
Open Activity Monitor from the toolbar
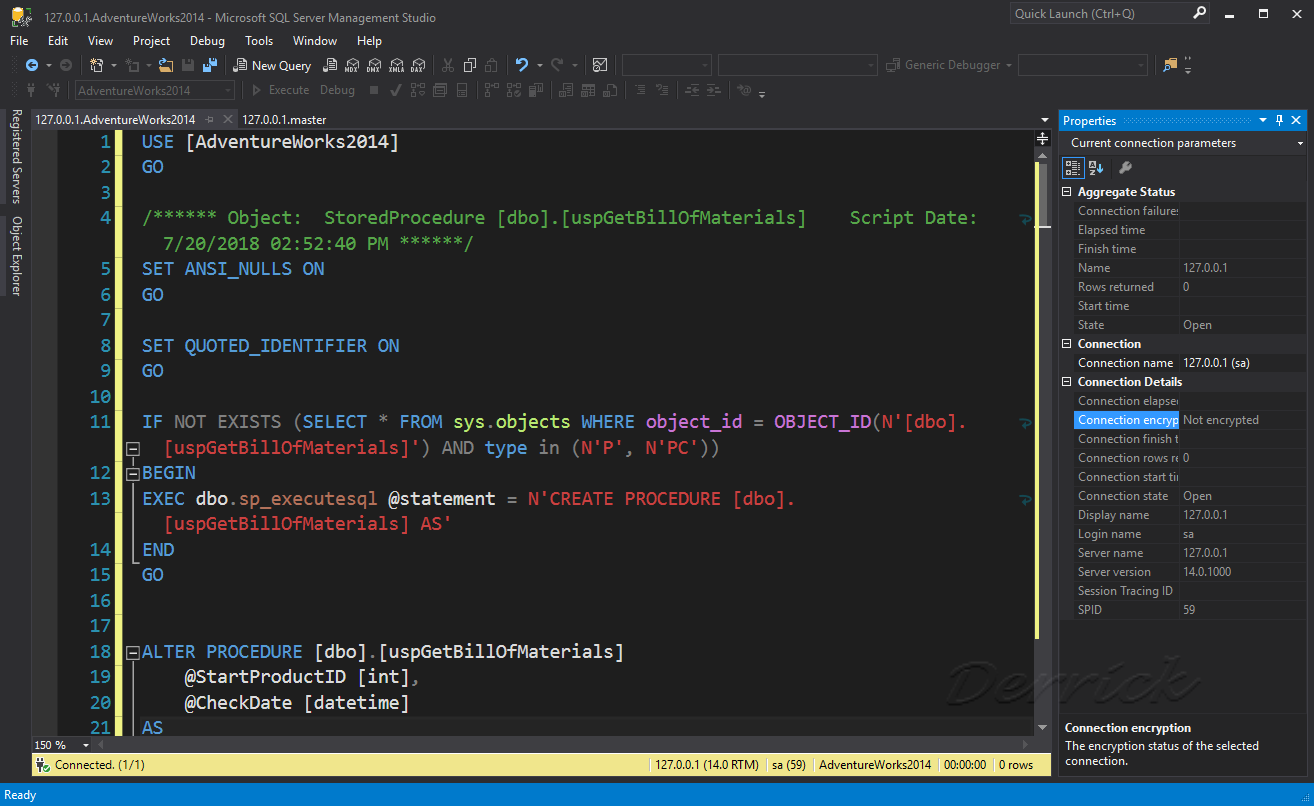tap(599, 64)
